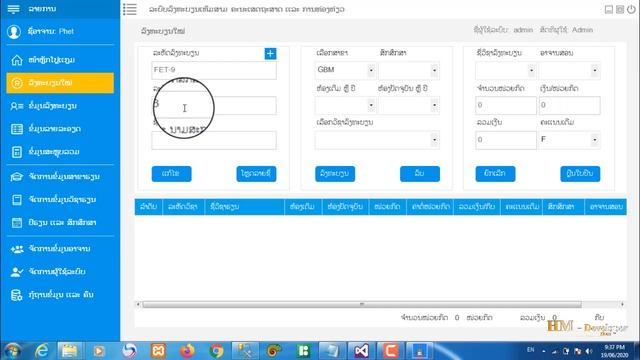
Task: Click the blue plus button above the FET-9 field
Action: (270, 53)
